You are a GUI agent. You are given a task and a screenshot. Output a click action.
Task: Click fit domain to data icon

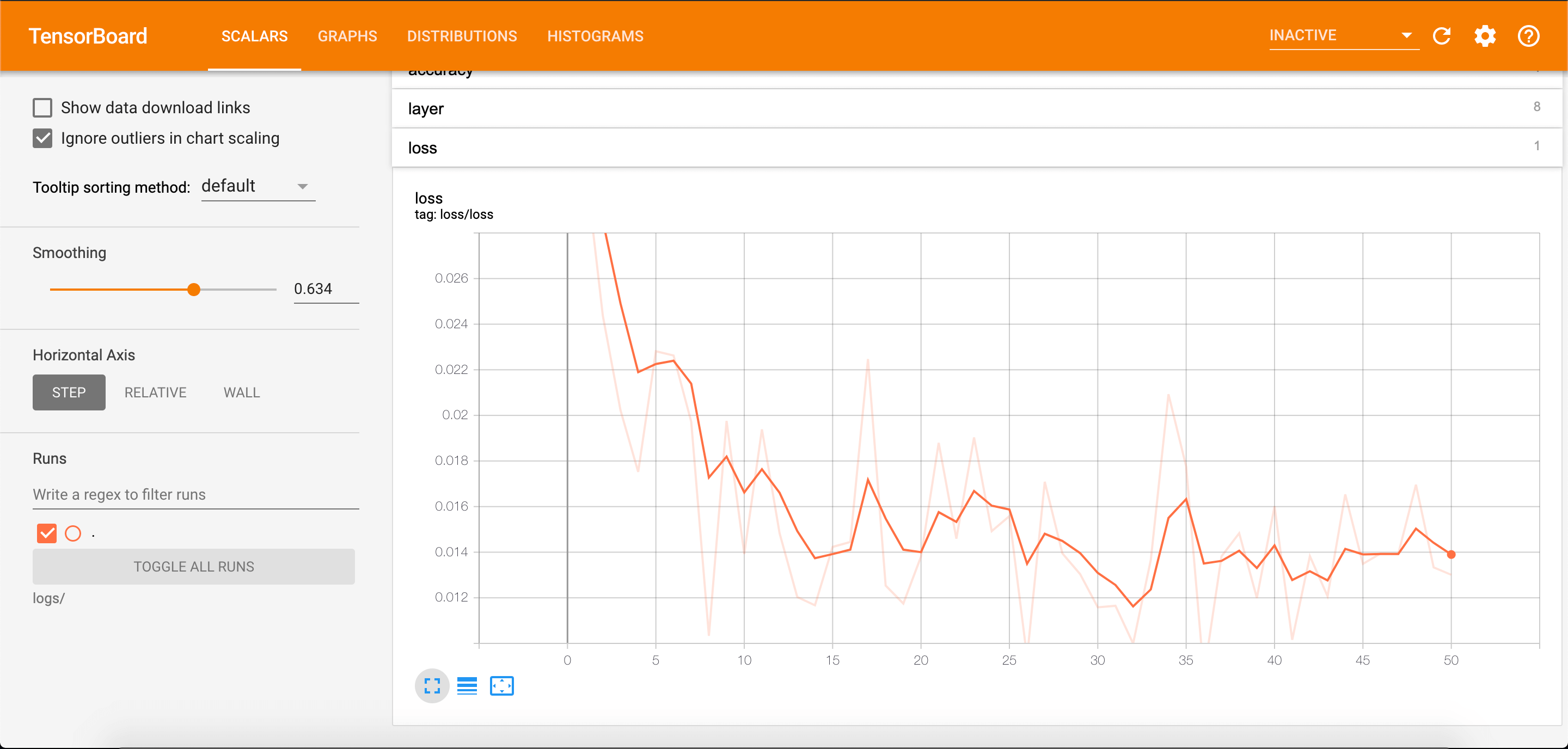(501, 686)
